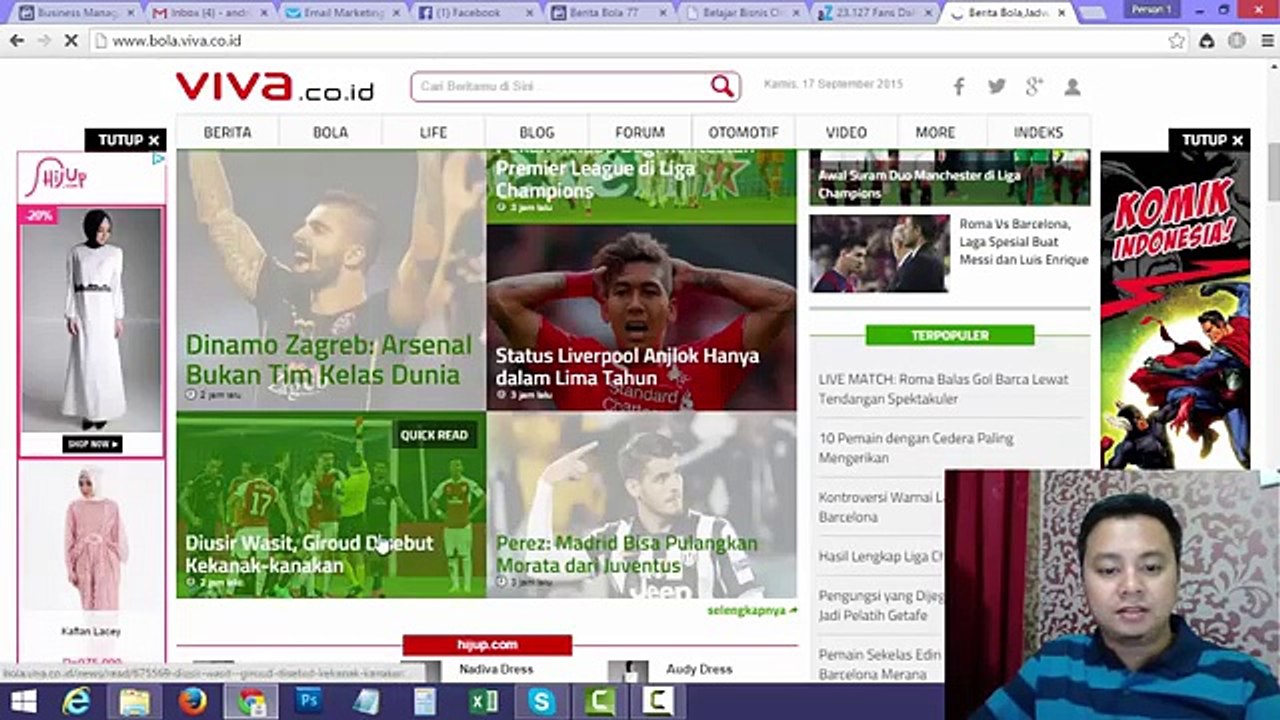This screenshot has width=1280, height=720.
Task: Open Excel from taskbar
Action: (484, 702)
